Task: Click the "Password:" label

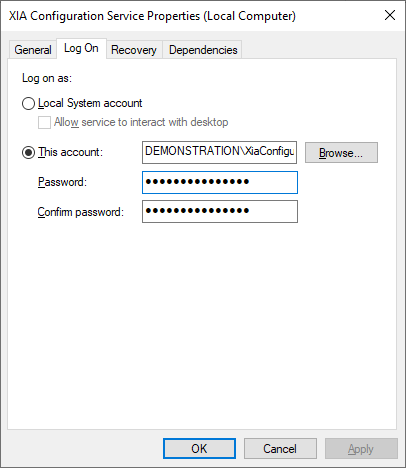Action: (62, 182)
